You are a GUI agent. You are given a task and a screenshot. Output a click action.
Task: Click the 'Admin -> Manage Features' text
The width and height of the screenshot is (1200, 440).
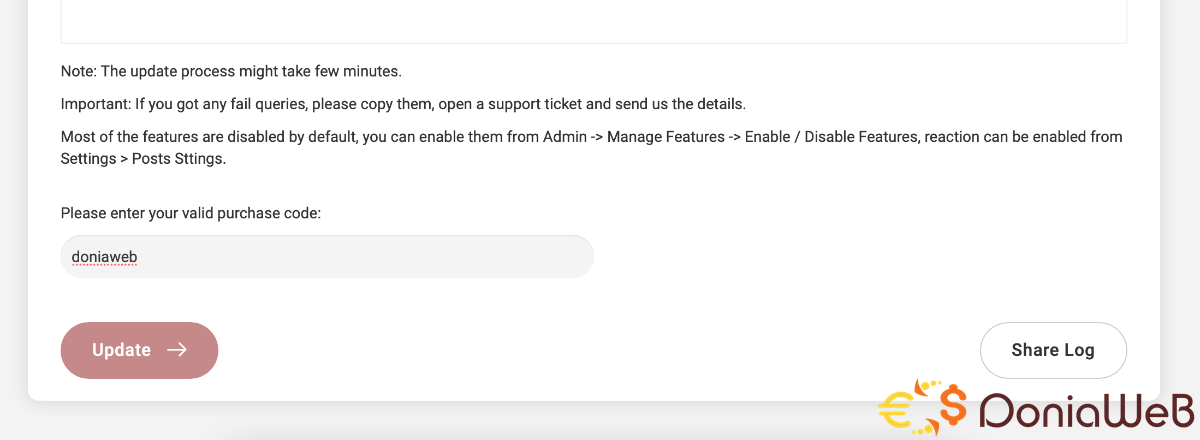click(x=633, y=136)
